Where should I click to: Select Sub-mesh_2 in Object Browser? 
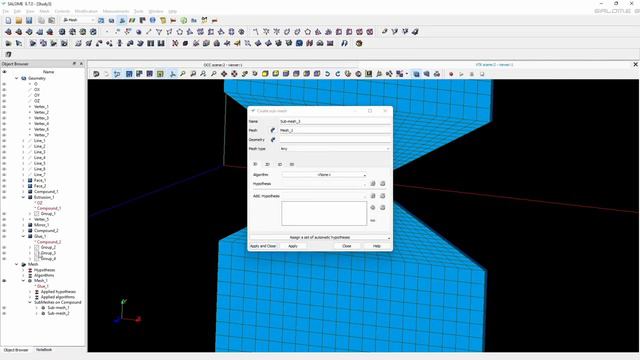[x=58, y=313]
